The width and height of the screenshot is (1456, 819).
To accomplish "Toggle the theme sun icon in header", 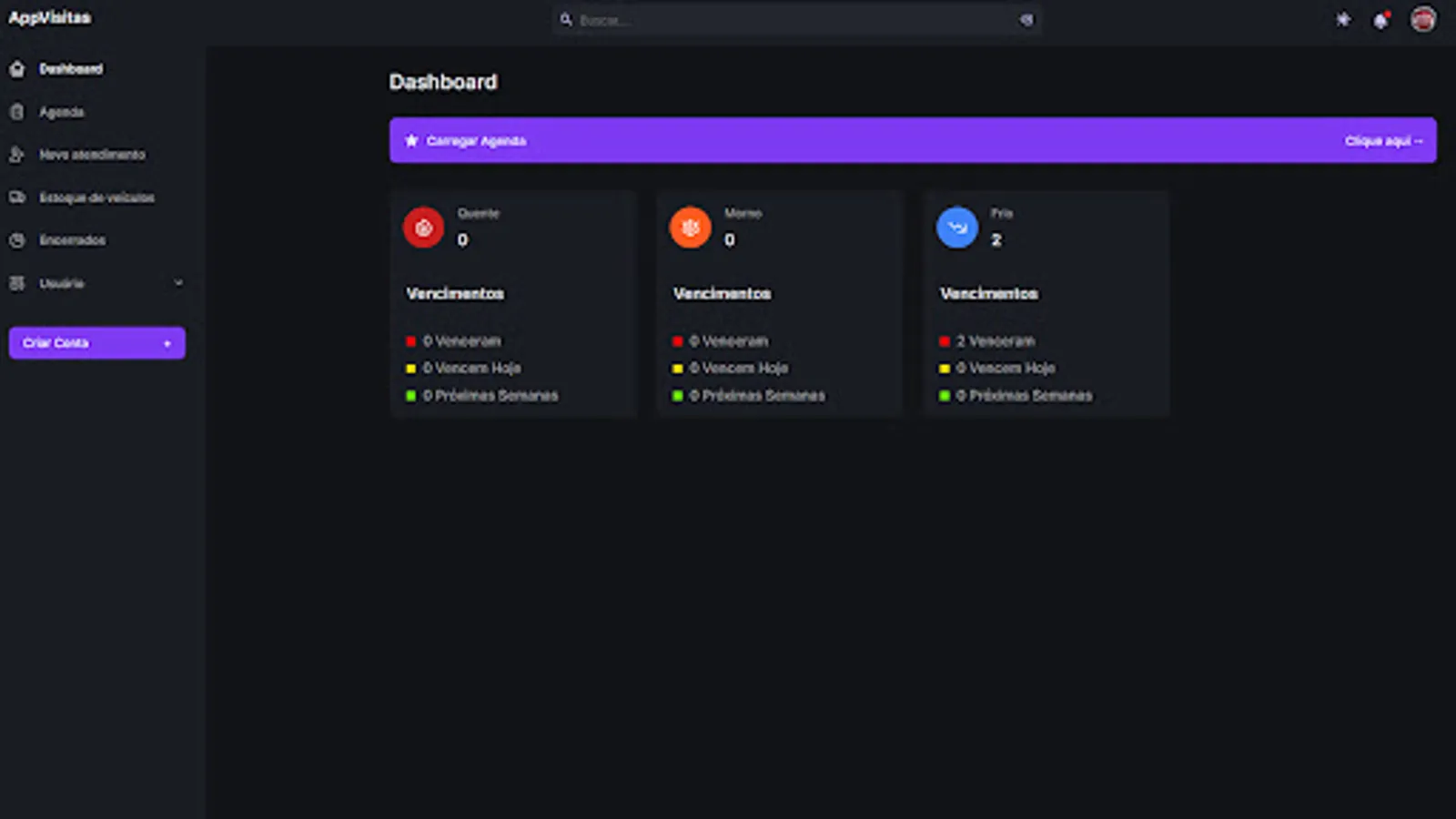I will 1343,19.
